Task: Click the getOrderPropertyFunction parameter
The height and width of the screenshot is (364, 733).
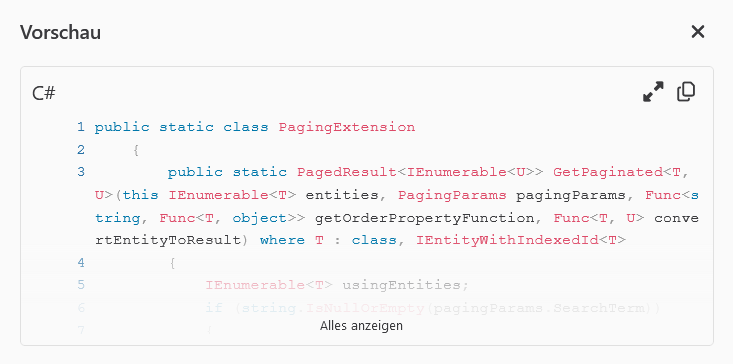Action: (424, 218)
